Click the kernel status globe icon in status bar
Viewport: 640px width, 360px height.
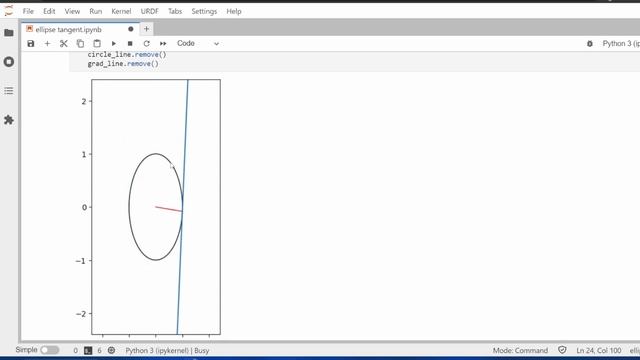(111, 350)
